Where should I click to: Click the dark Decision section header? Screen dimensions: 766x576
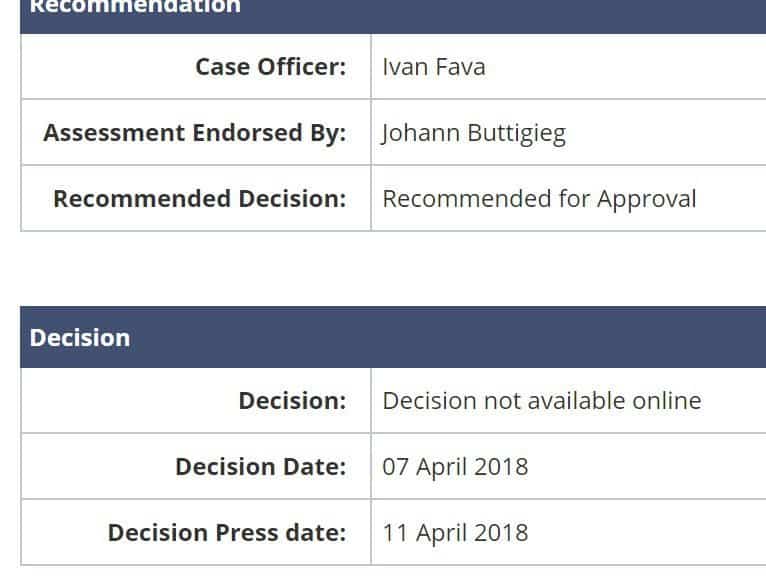80,338
